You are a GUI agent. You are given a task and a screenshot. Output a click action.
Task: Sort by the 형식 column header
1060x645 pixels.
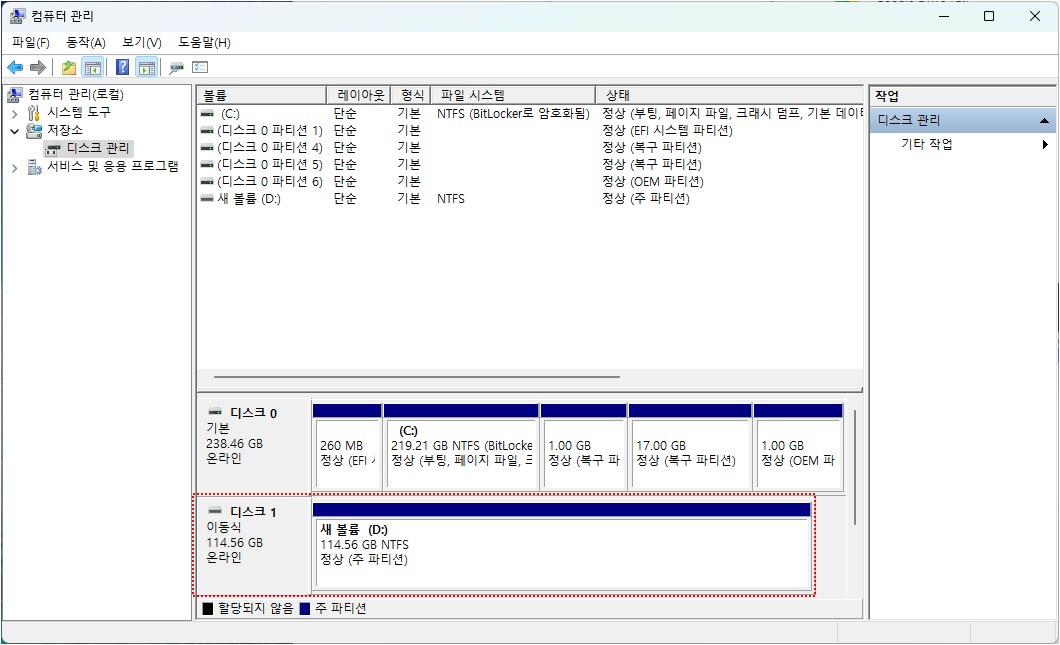(410, 95)
